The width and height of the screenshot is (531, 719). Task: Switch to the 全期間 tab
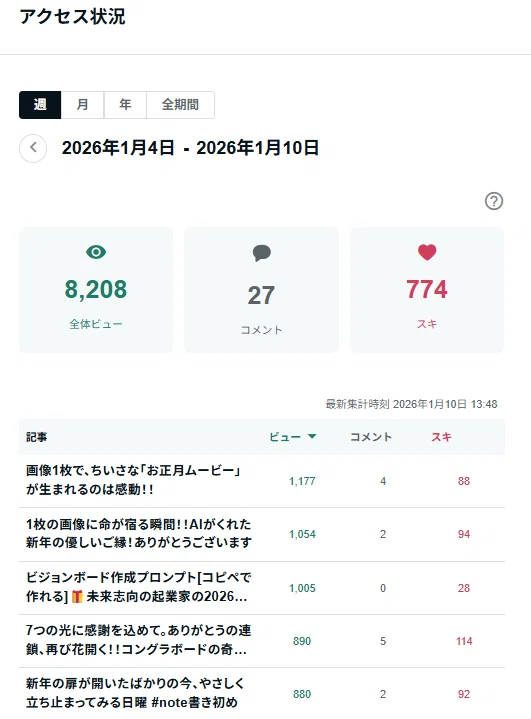[x=180, y=105]
